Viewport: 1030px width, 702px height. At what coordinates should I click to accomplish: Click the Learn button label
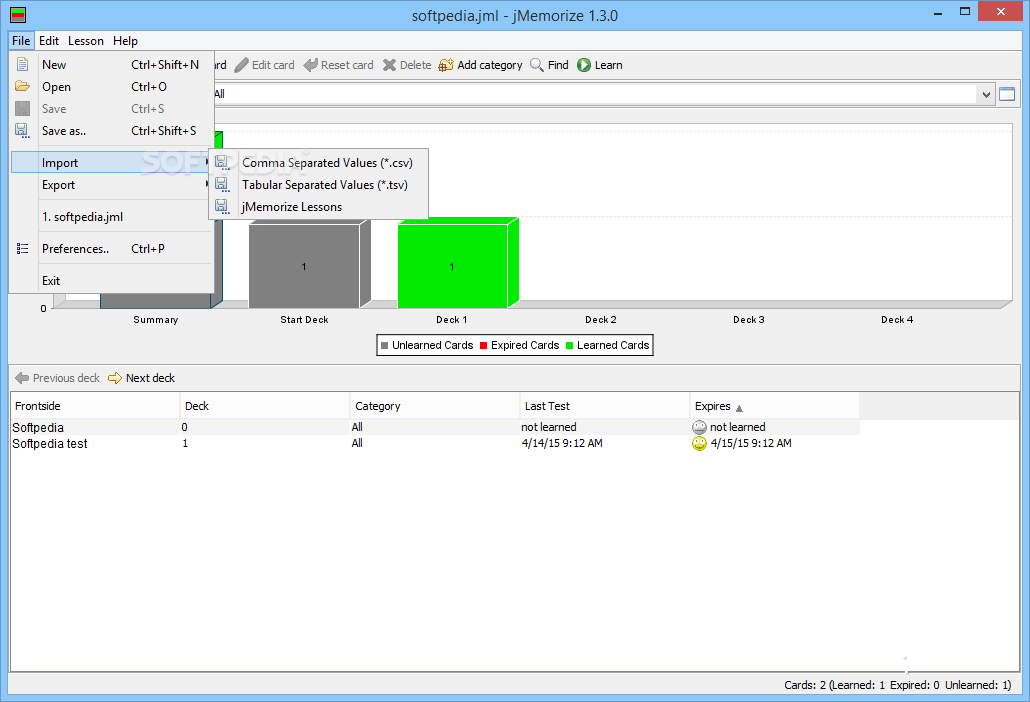click(609, 65)
